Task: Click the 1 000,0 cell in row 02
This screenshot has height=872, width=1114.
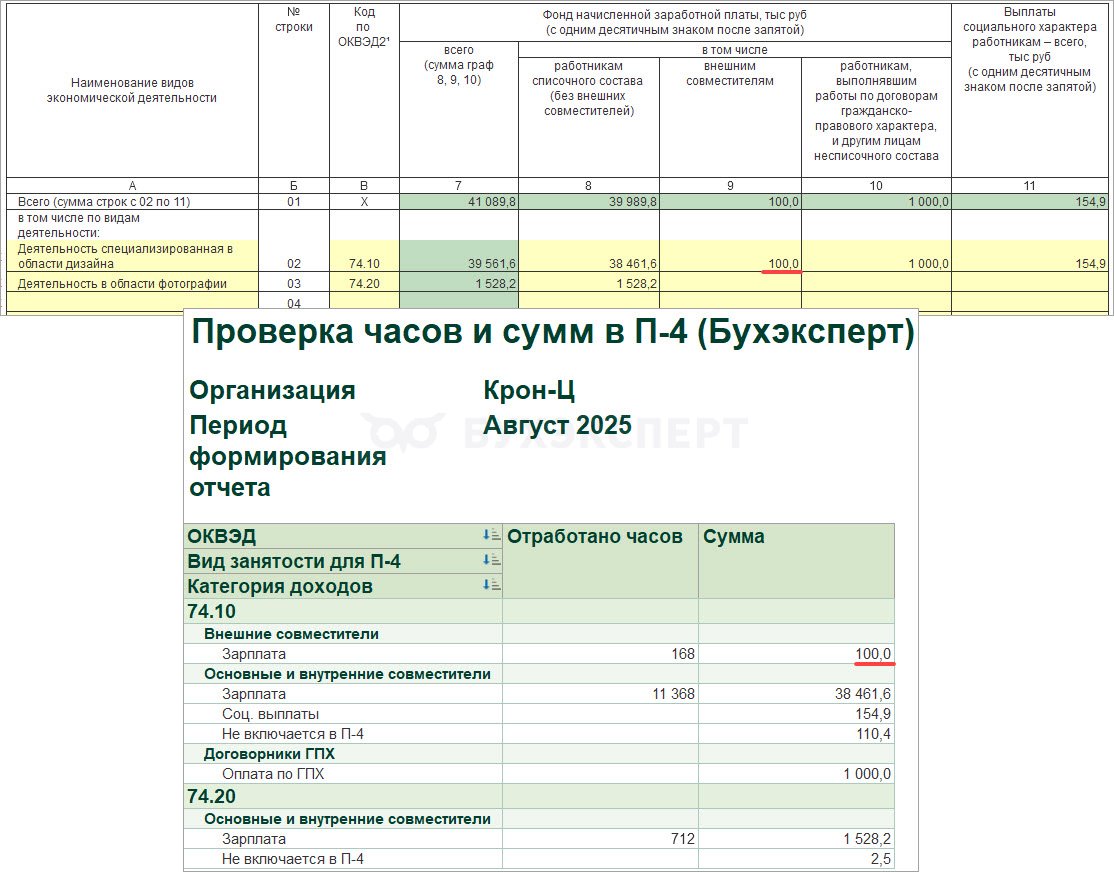Action: coord(877,255)
